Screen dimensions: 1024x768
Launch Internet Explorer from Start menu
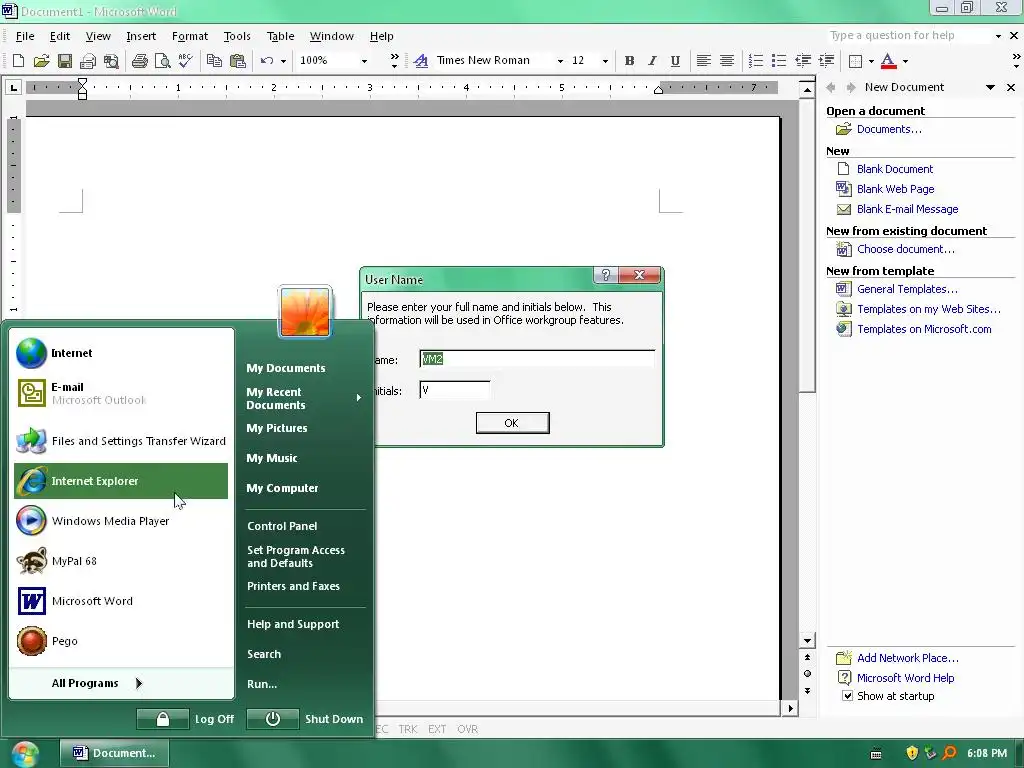tap(121, 481)
